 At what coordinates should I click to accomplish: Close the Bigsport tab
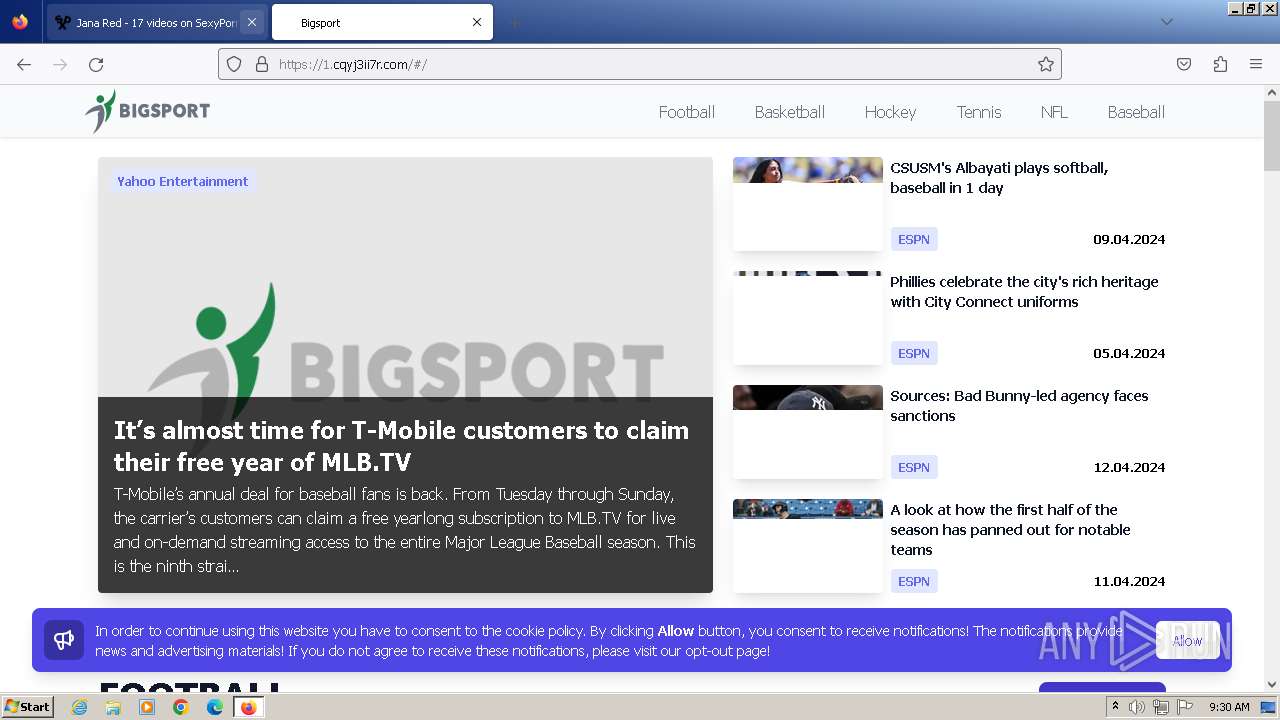click(x=477, y=22)
